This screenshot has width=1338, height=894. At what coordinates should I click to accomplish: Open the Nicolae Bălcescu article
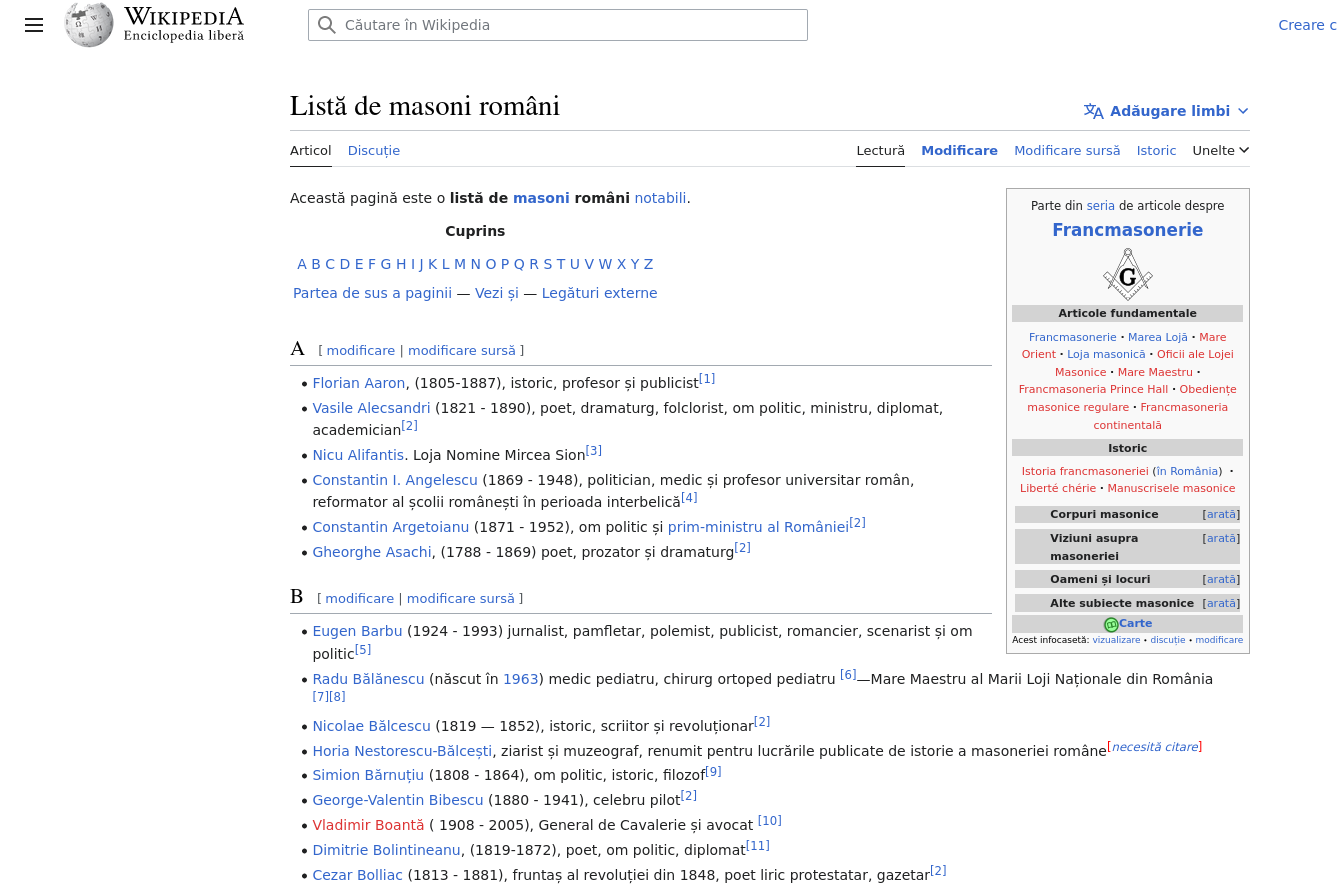pos(371,726)
